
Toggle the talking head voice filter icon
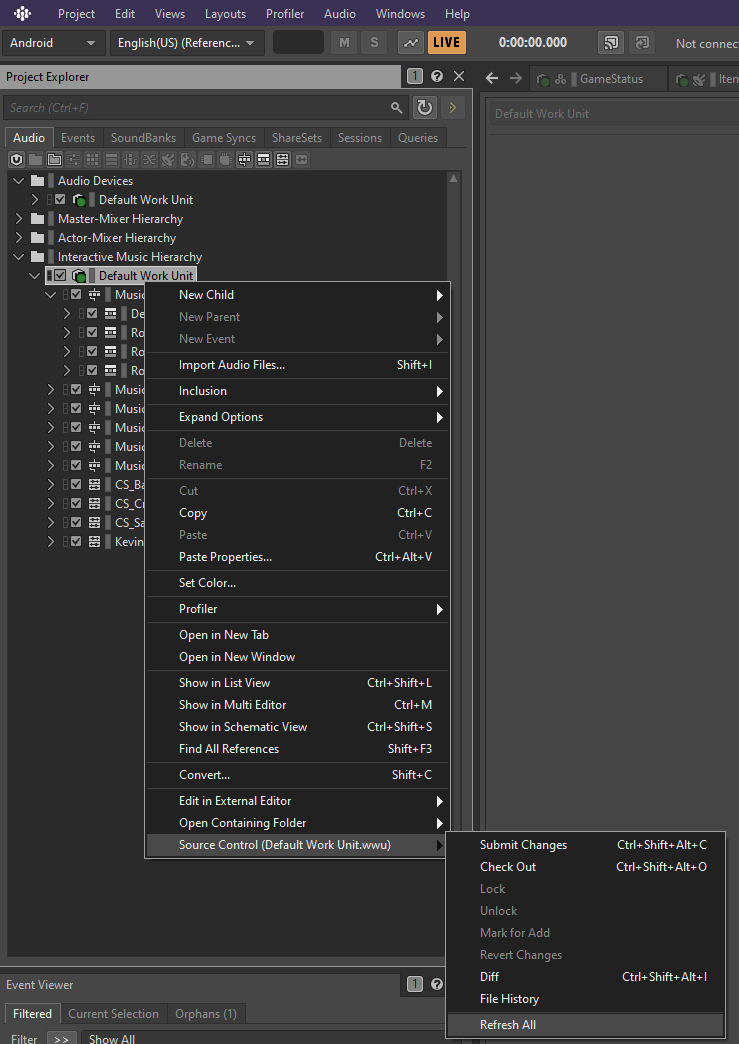click(x=188, y=160)
